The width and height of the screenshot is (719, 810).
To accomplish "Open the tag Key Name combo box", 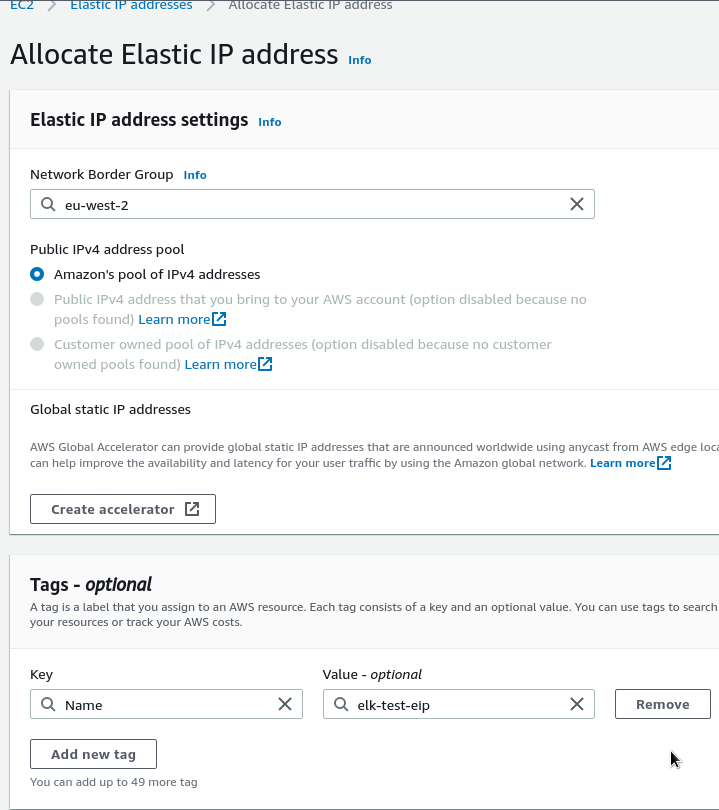I will pyautogui.click(x=166, y=704).
